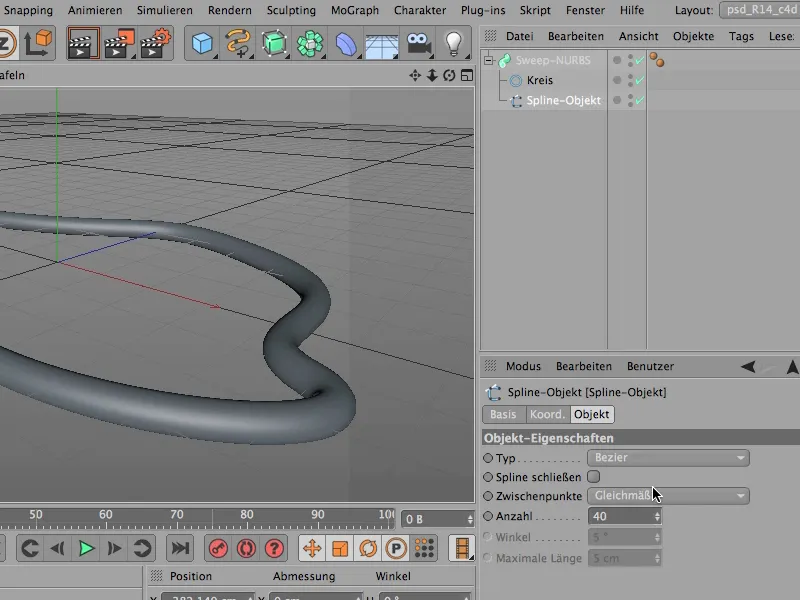
Task: Click the viewport zoom camera icon
Action: point(432,76)
